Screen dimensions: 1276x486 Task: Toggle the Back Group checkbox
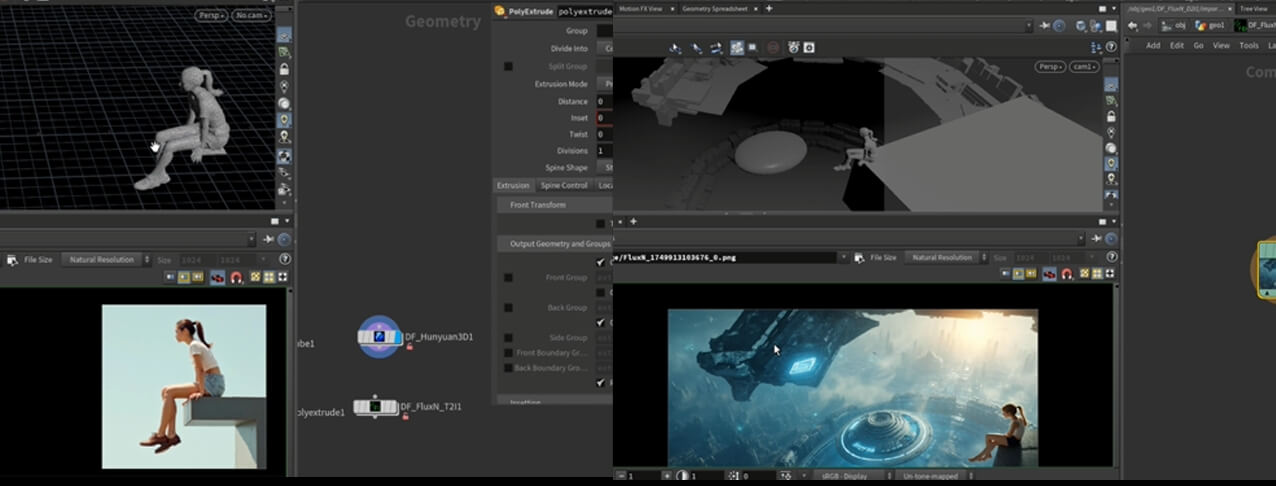(x=508, y=308)
